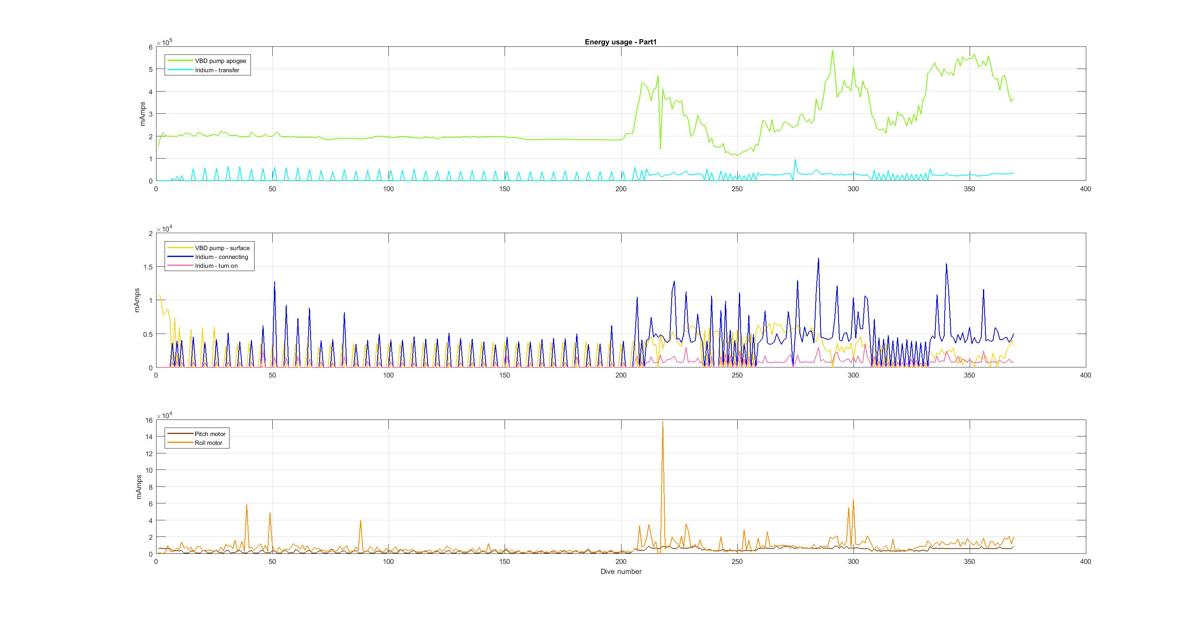The width and height of the screenshot is (1200, 622).
Task: Click x-axis tick '400' under the bottom plot
Action: coord(1085,562)
